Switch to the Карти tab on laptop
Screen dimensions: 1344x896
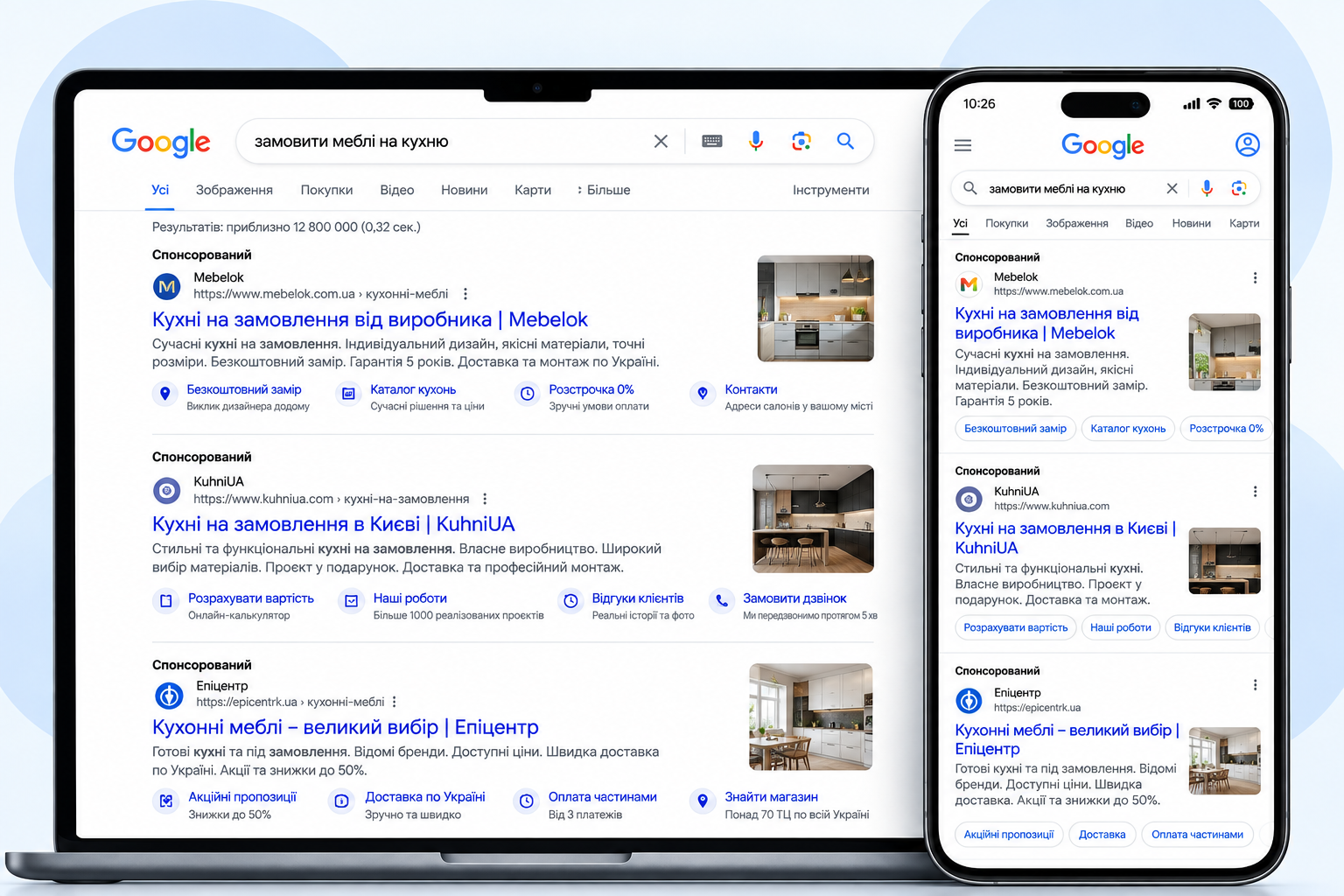coord(533,190)
